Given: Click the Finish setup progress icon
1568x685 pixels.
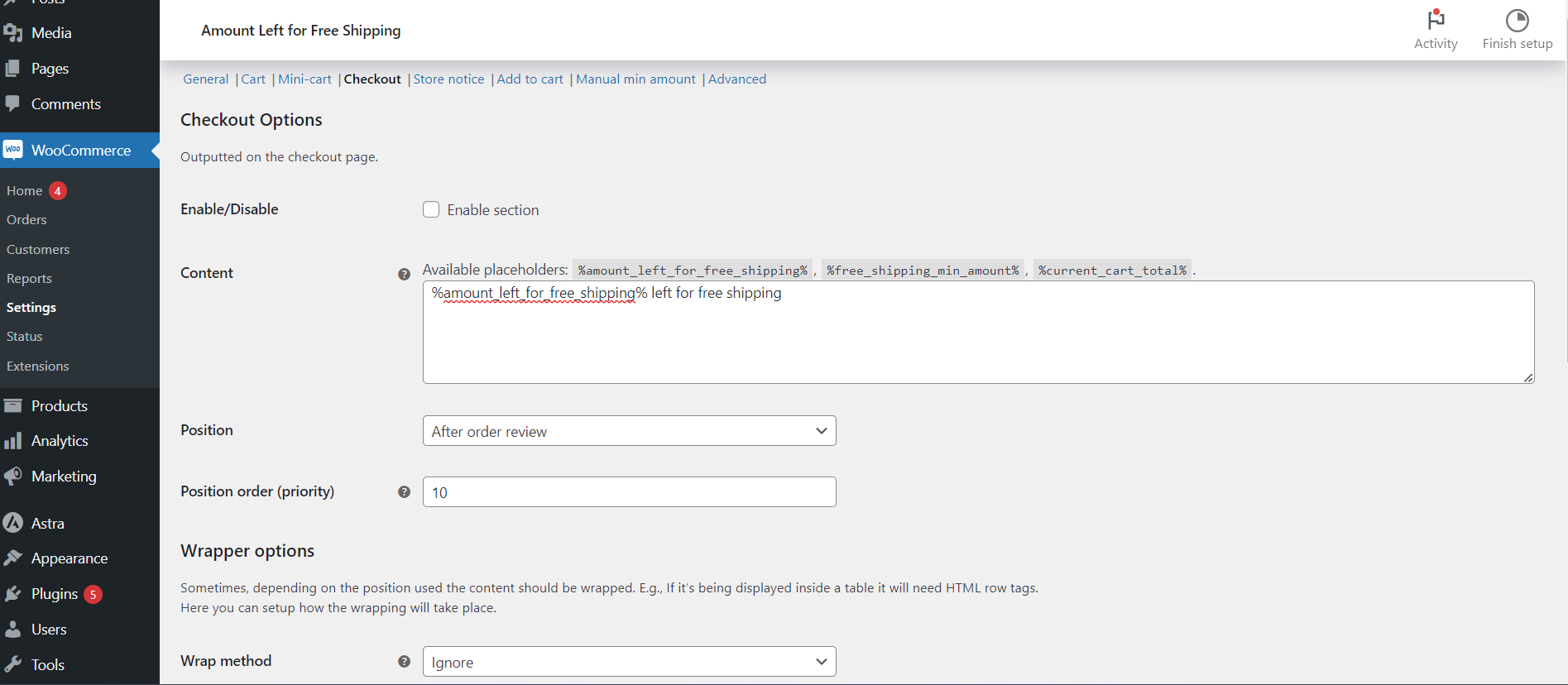Looking at the screenshot, I should pos(1517,21).
